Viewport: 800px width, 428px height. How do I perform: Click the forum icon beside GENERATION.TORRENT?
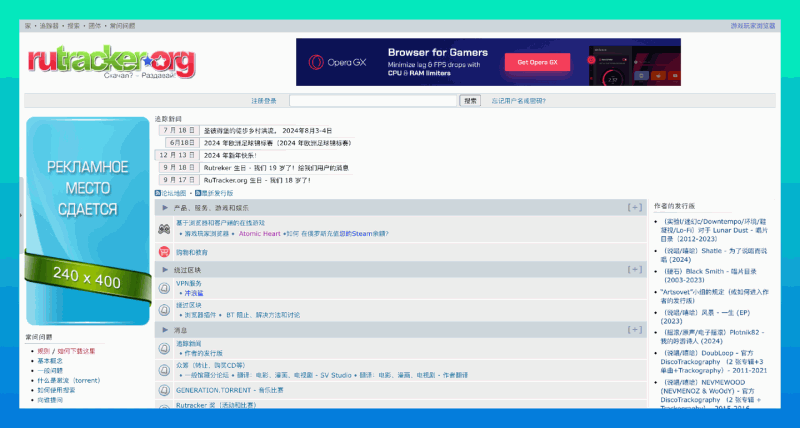[164, 390]
